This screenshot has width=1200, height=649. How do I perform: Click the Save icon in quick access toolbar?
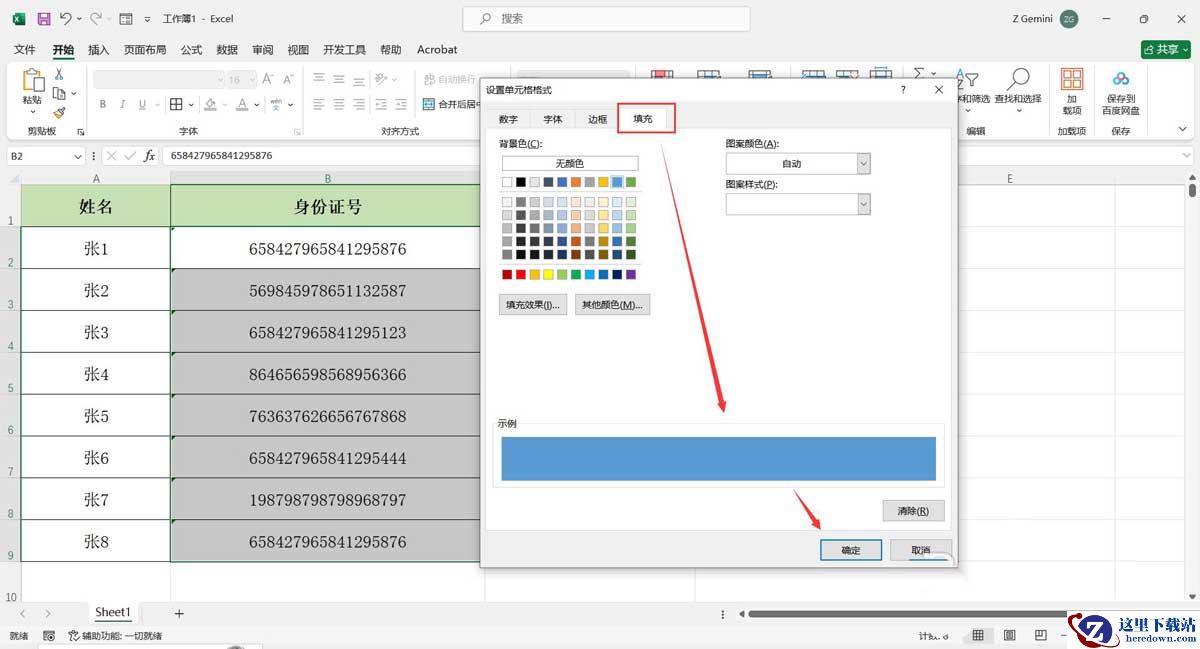pyautogui.click(x=43, y=19)
